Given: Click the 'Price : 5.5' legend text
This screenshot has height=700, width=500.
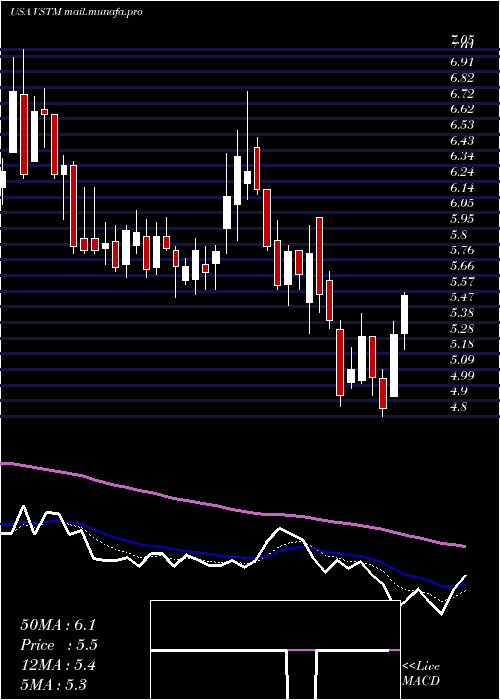Looking at the screenshot, I should click(x=58, y=645).
